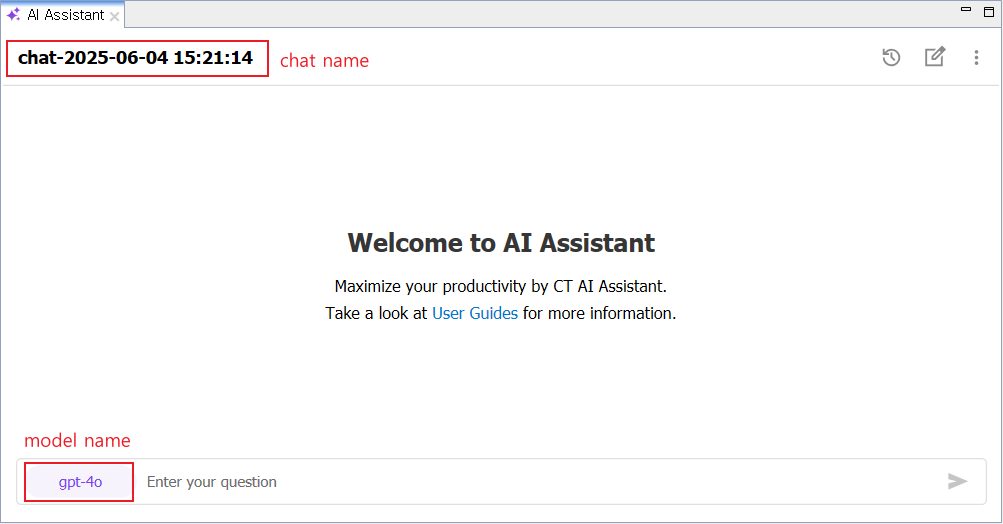Viewport: 1003px width, 524px height.
Task: Open the gpt-4o model selector
Action: [80, 482]
